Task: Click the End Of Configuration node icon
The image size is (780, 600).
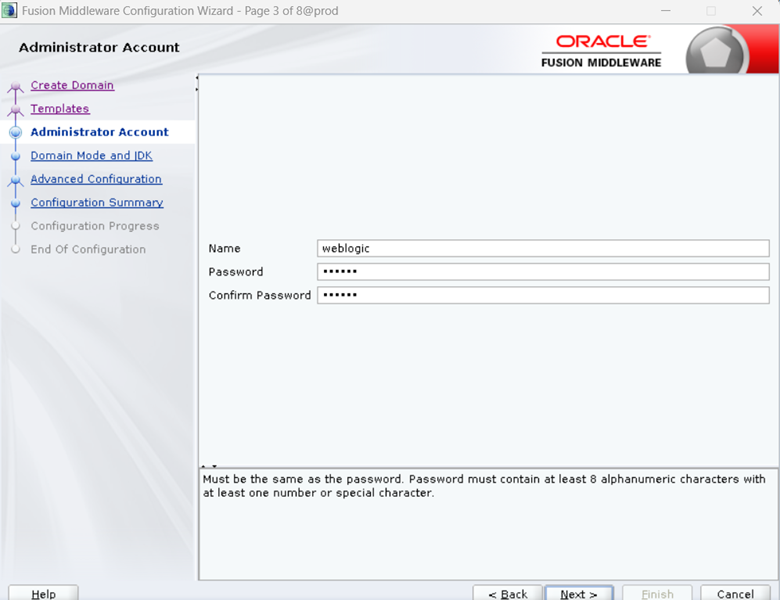Action: 15,249
